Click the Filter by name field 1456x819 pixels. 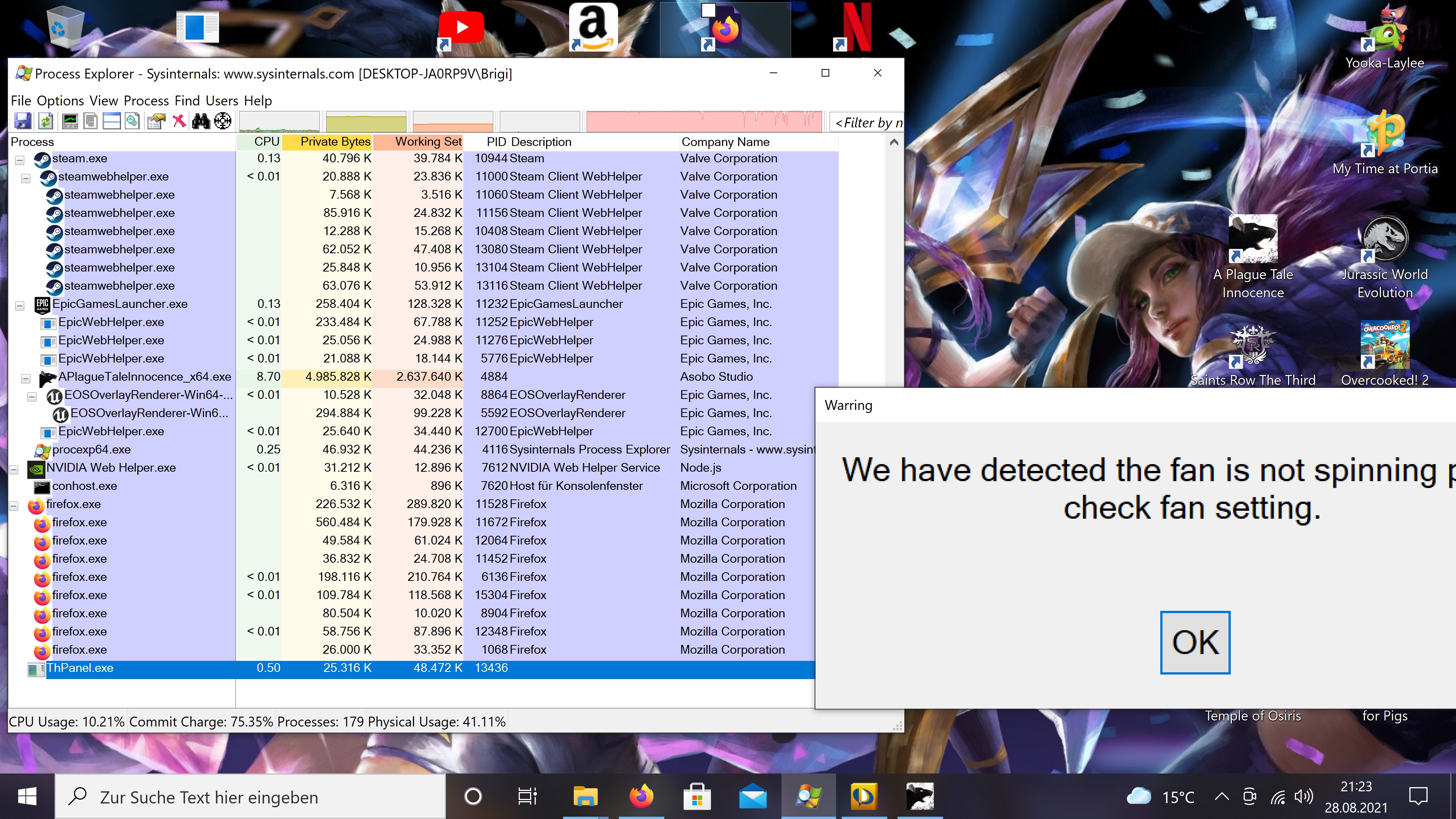(x=868, y=122)
